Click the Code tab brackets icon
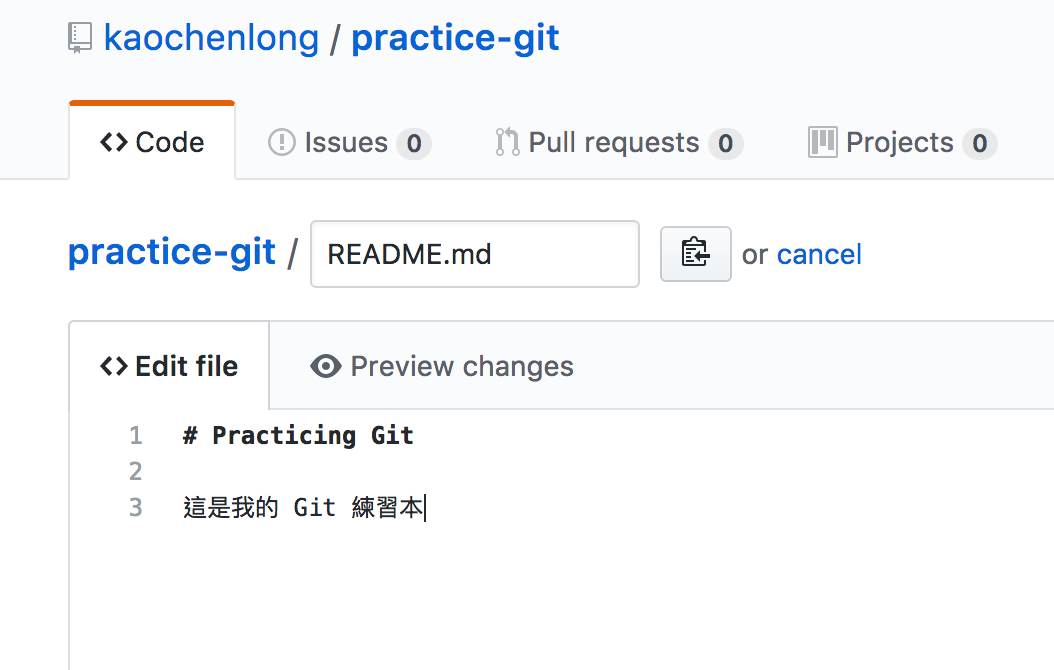 point(114,142)
